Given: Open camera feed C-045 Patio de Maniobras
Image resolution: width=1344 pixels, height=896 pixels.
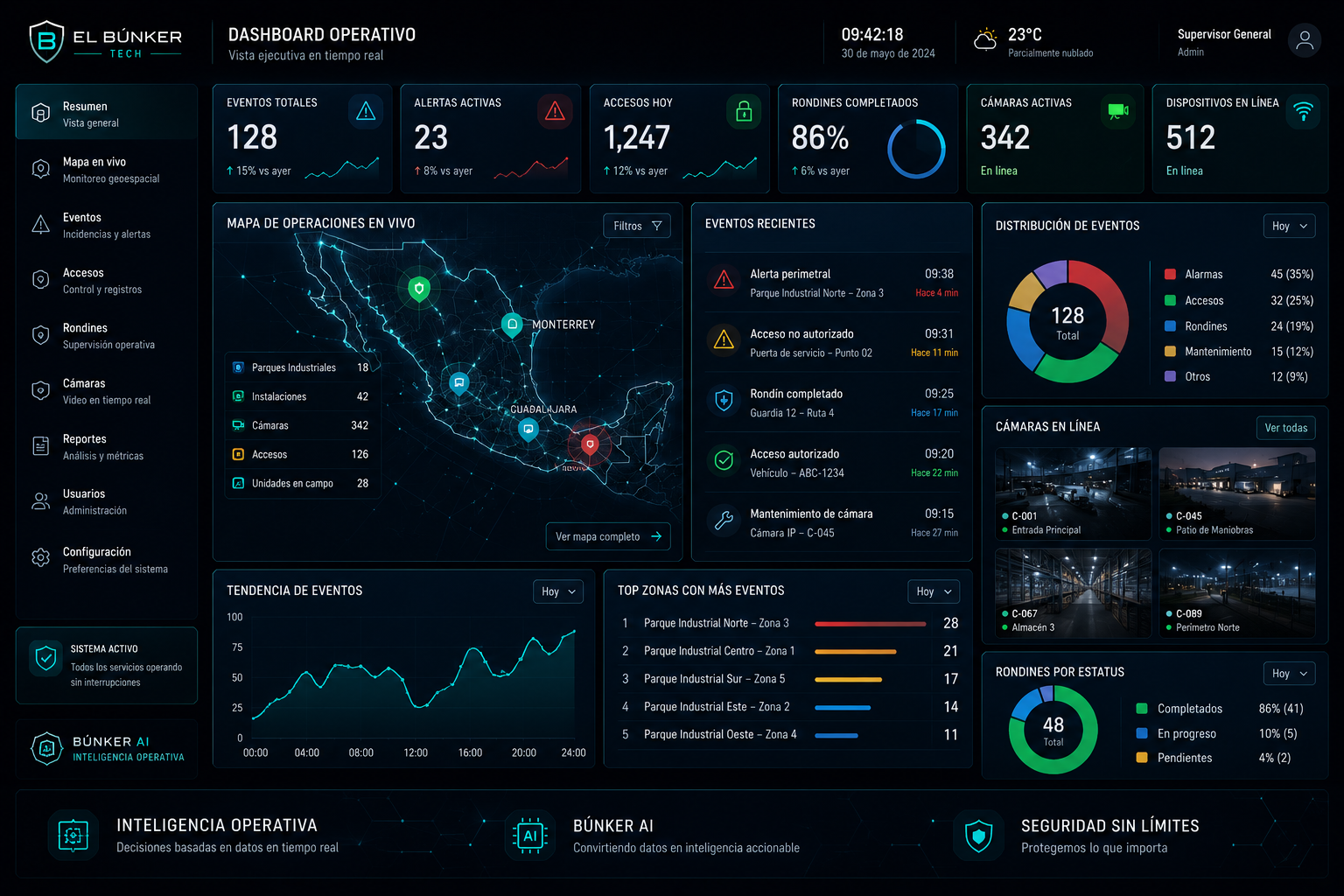Looking at the screenshot, I should coord(1236,493).
